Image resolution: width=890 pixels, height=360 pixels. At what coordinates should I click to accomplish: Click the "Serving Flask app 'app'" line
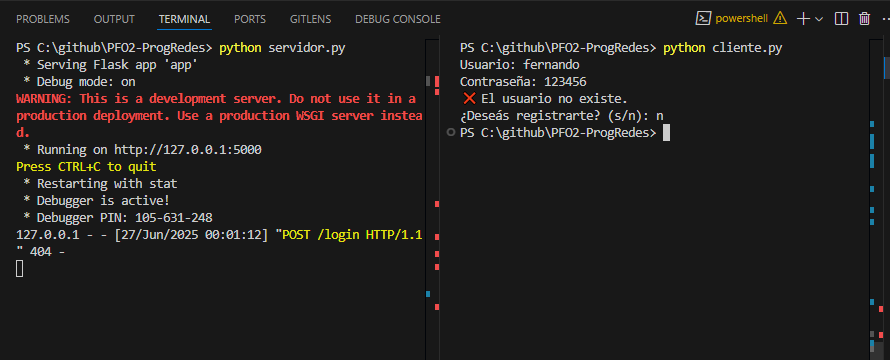(x=111, y=65)
